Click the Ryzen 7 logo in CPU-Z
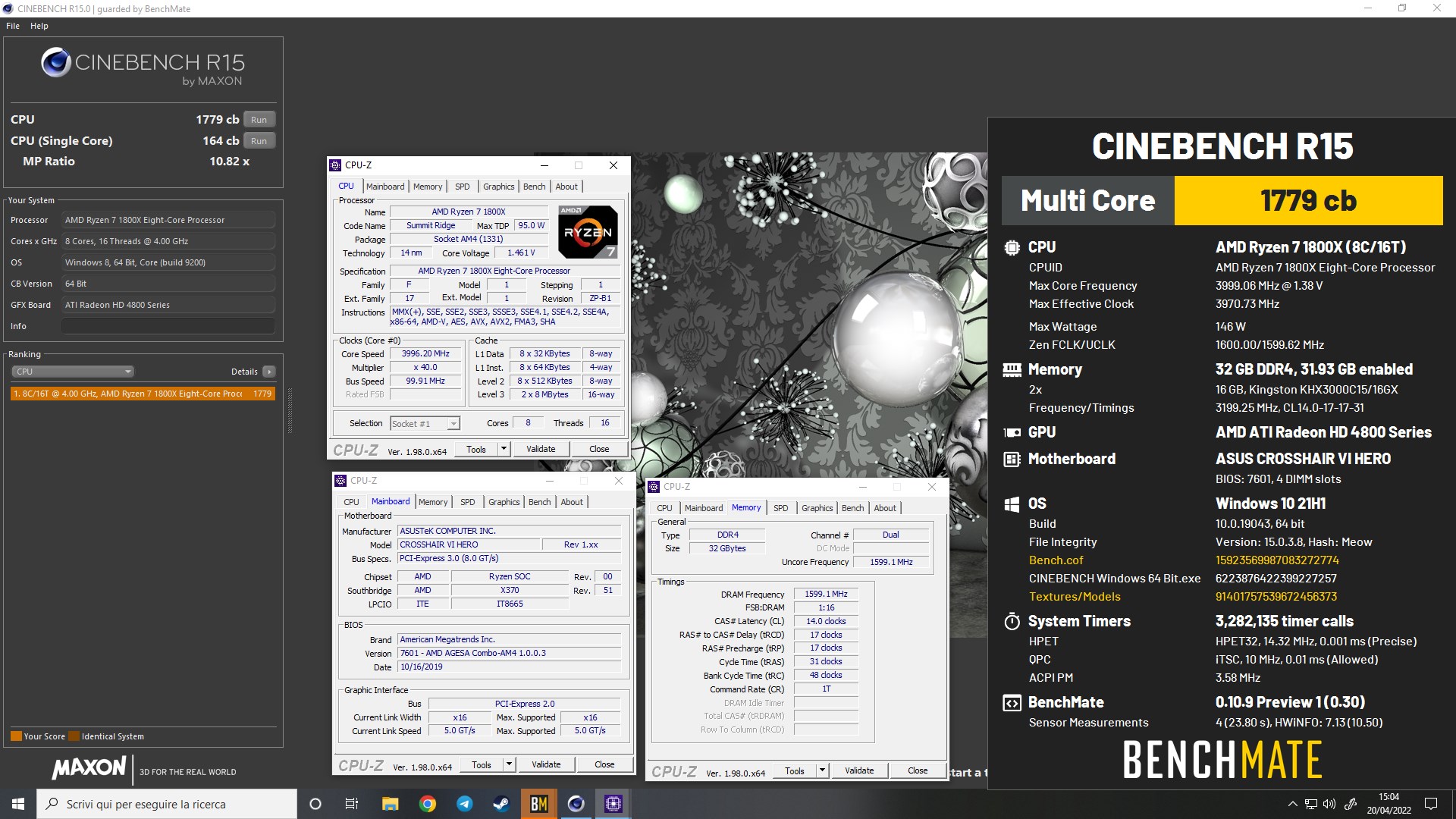 (x=588, y=231)
